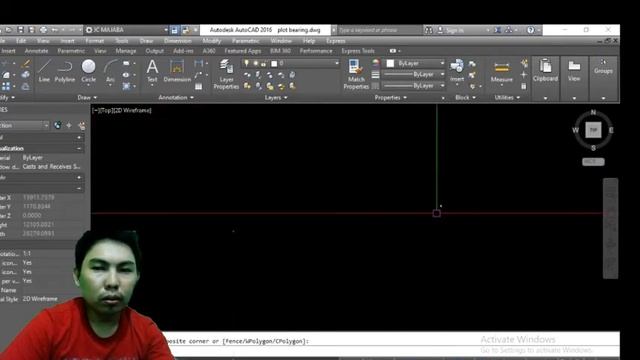Click the keyword search input field
This screenshot has width=640, height=360.
pyautogui.click(x=380, y=30)
